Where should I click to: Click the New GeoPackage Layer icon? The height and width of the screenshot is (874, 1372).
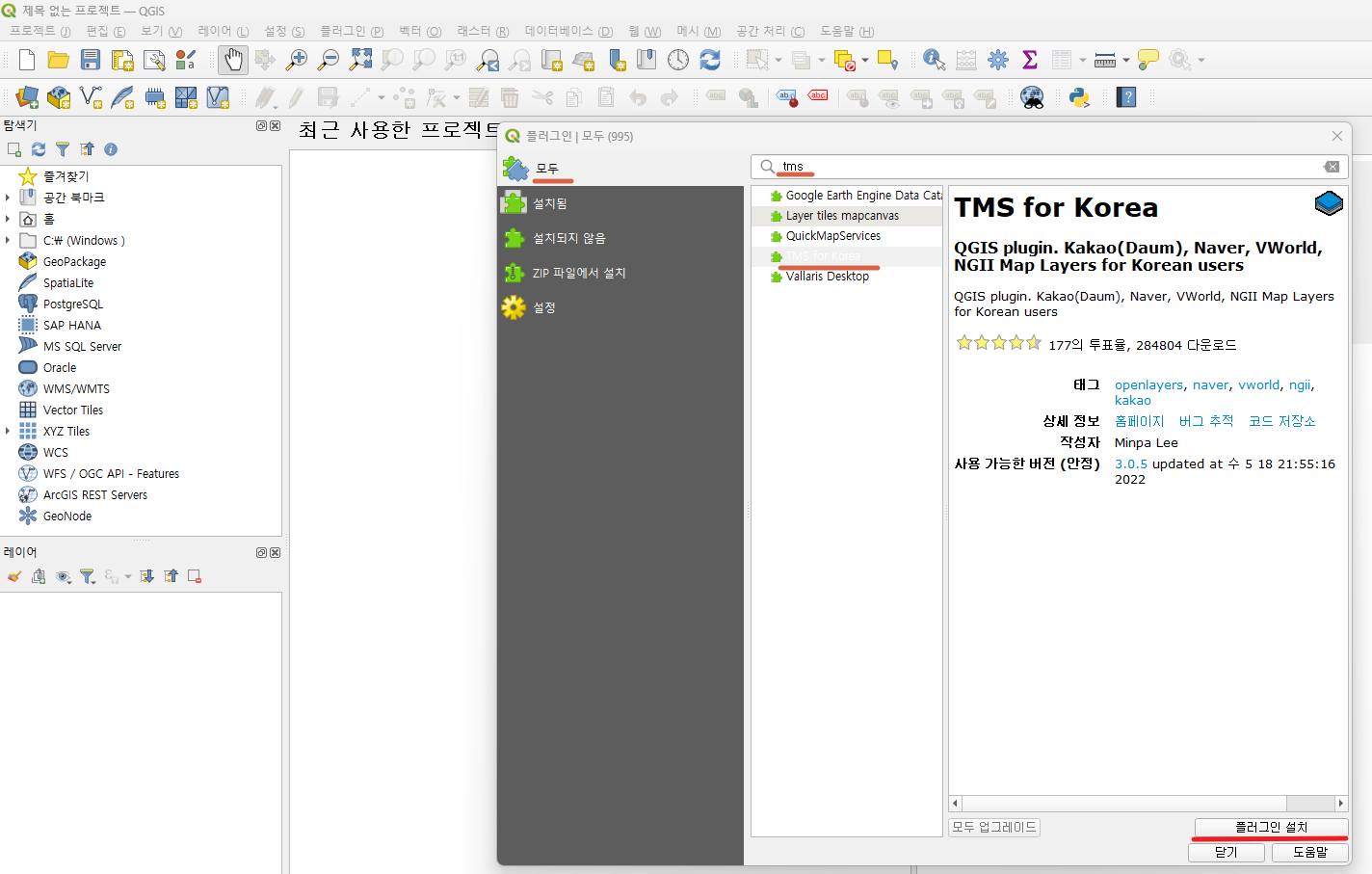click(x=59, y=97)
